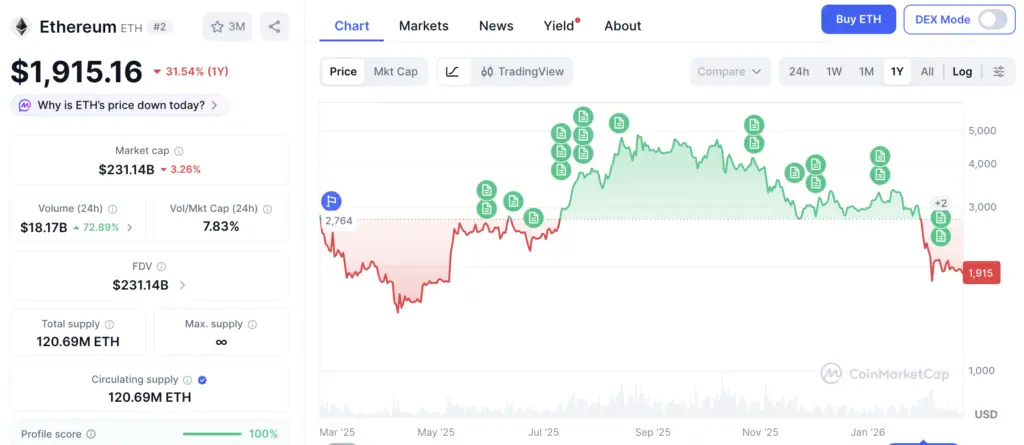
Task: Select the 1M time range
Action: [x=866, y=71]
